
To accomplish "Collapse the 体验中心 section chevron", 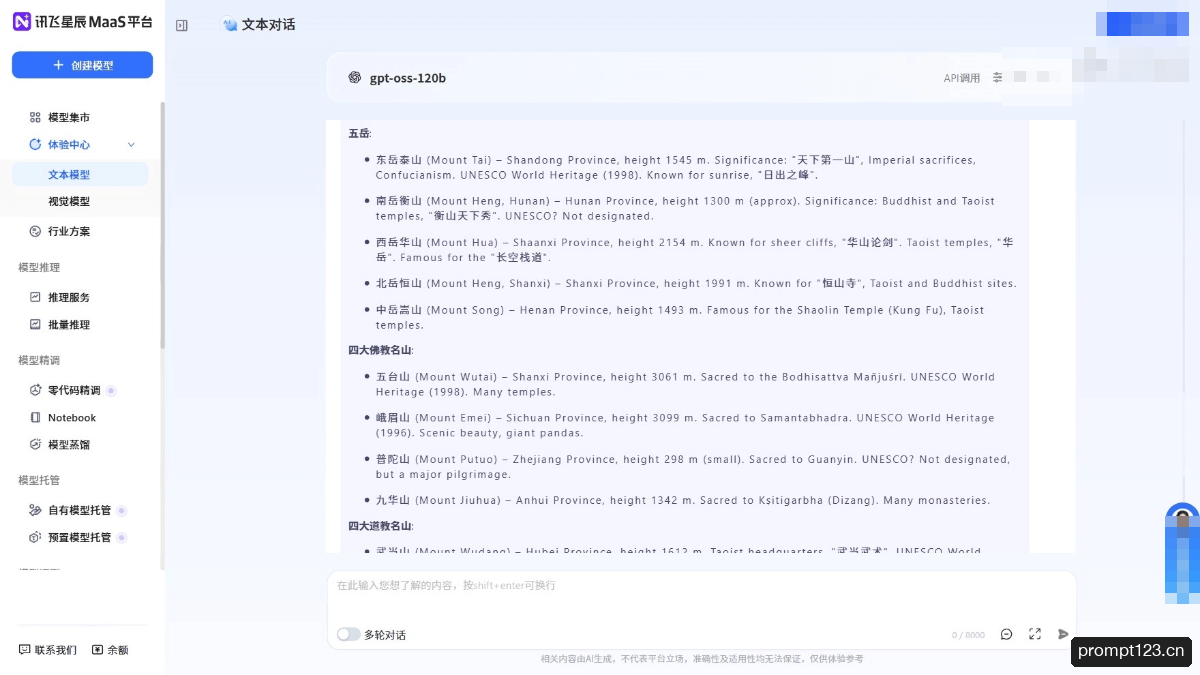I will coord(131,145).
